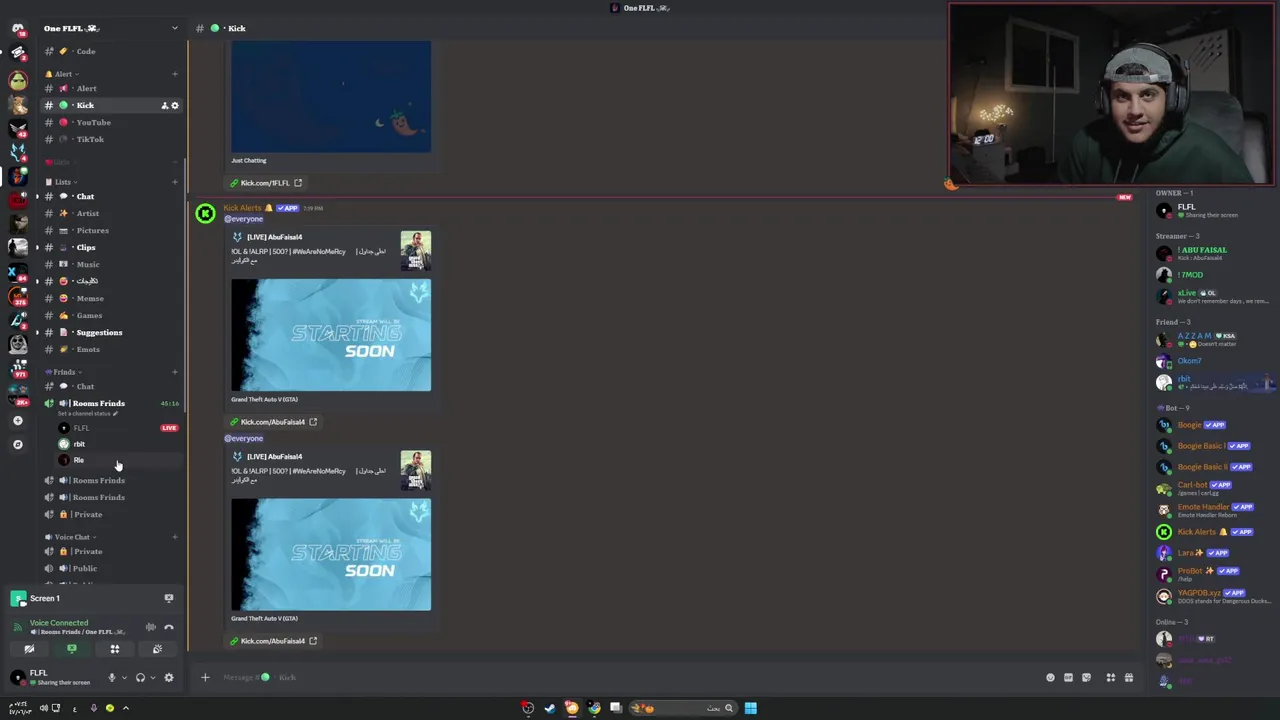Open apps launcher in message bar
This screenshot has height=720, width=1280.
[1110, 677]
